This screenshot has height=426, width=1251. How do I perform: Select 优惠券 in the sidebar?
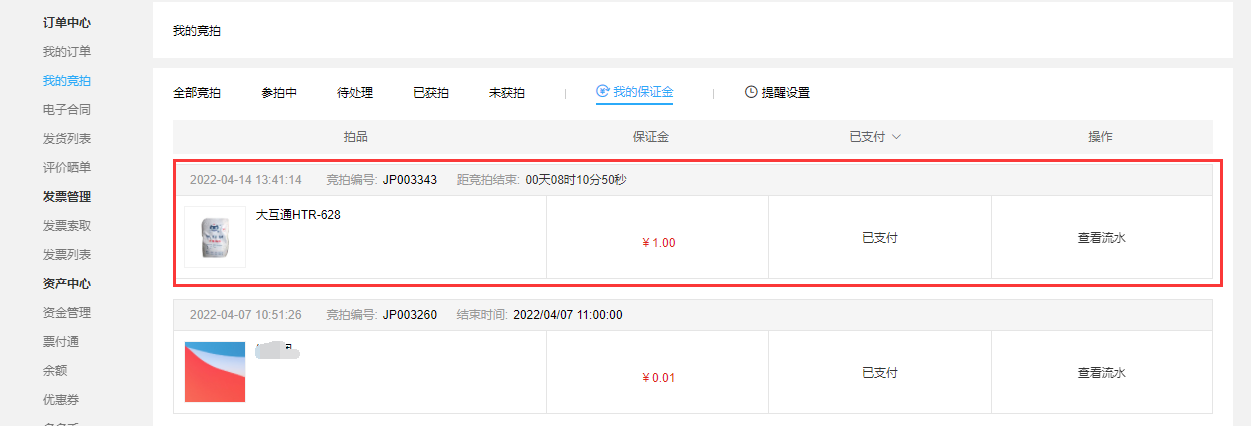pyautogui.click(x=61, y=399)
